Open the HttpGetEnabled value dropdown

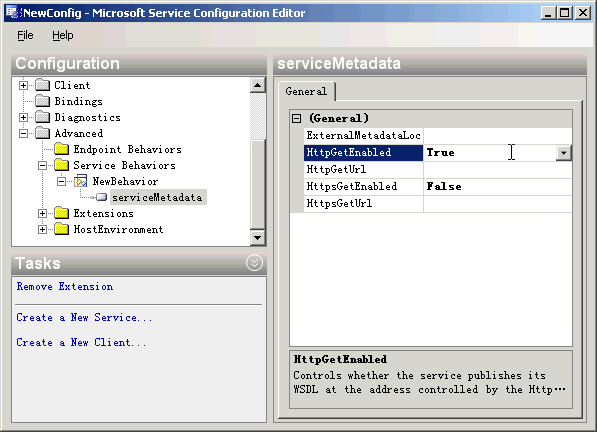(x=563, y=153)
